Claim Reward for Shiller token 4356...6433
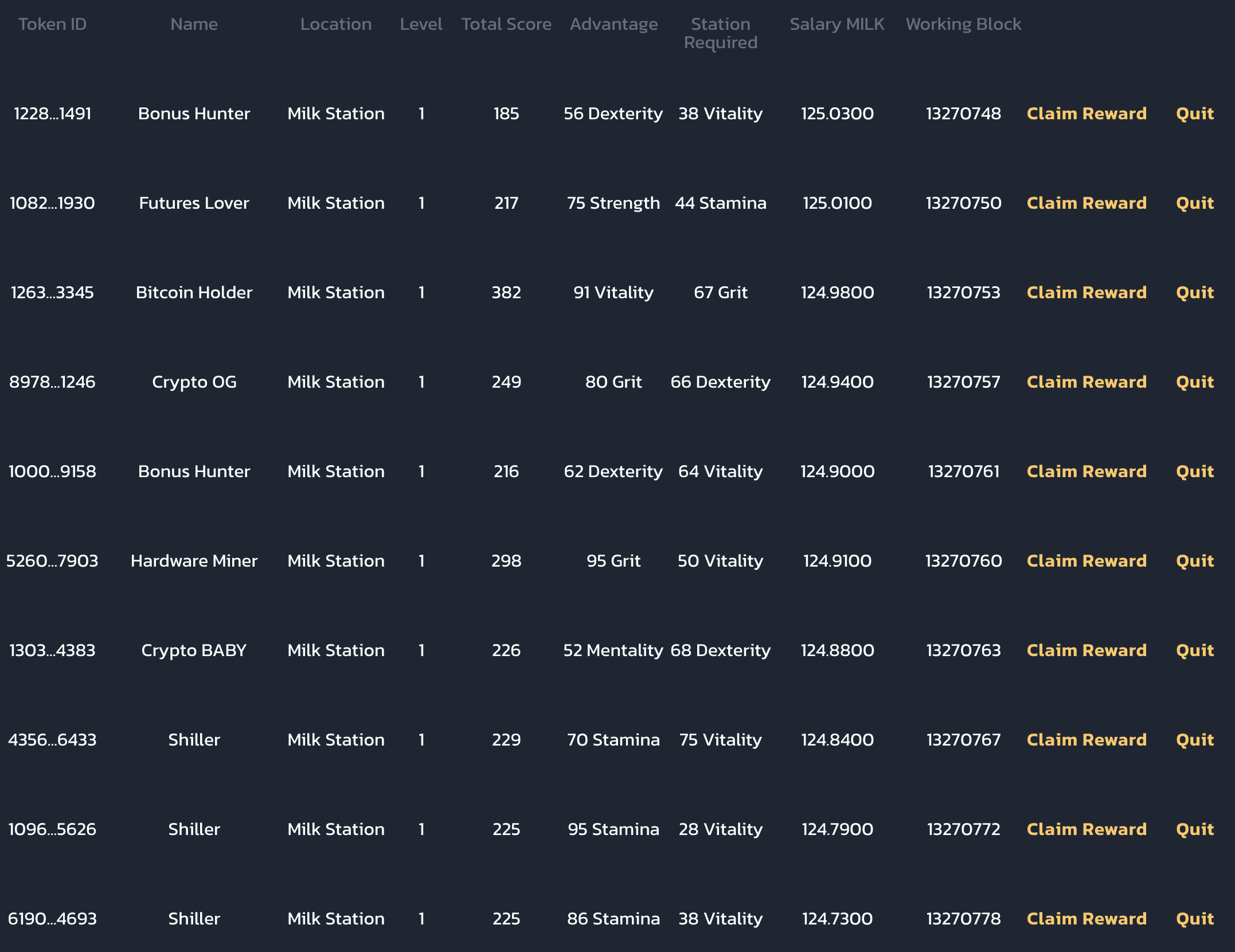This screenshot has width=1235, height=952. (1087, 740)
